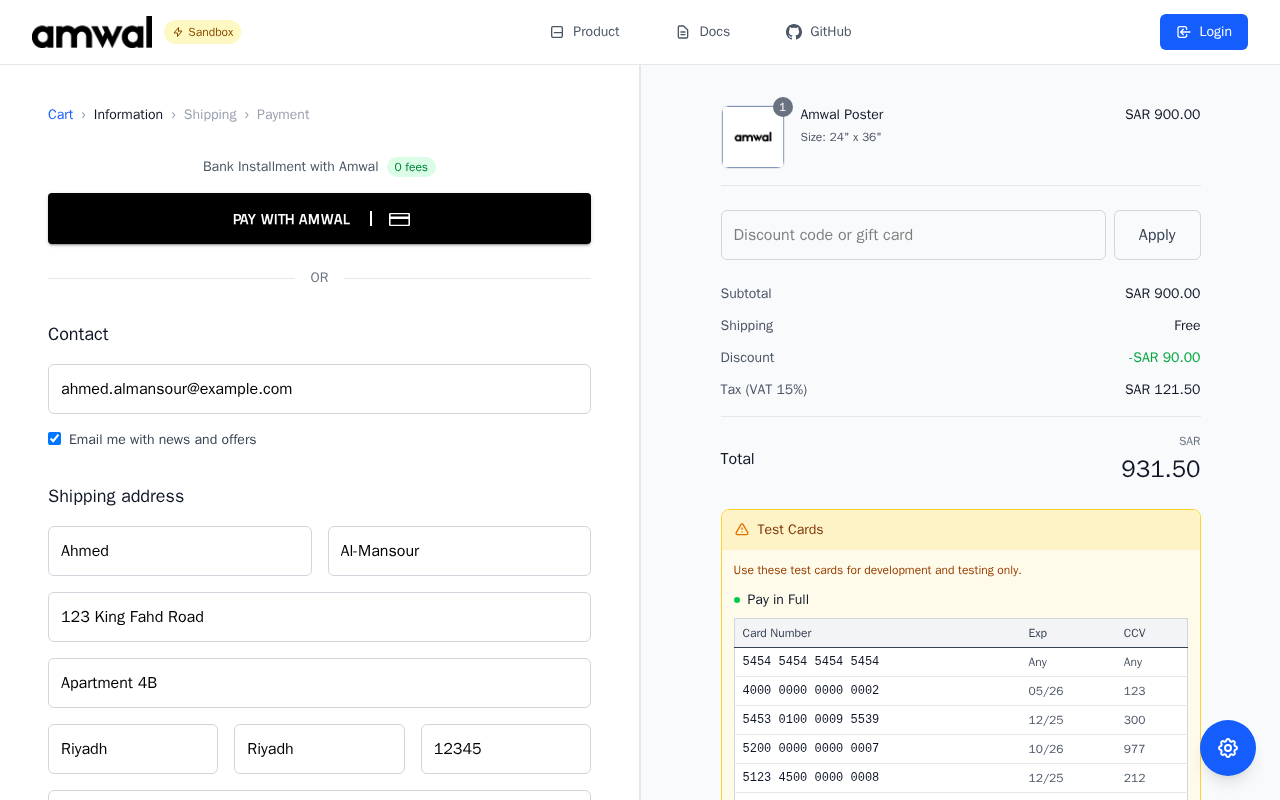Click the Shipping value Free
Image resolution: width=1280 pixels, height=800 pixels.
pos(1187,326)
